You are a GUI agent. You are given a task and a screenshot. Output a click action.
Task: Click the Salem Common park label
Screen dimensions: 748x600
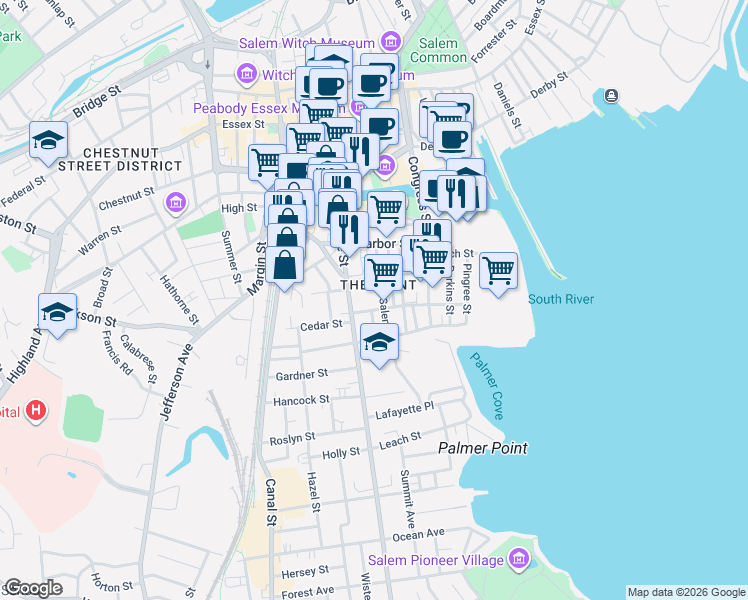[438, 50]
